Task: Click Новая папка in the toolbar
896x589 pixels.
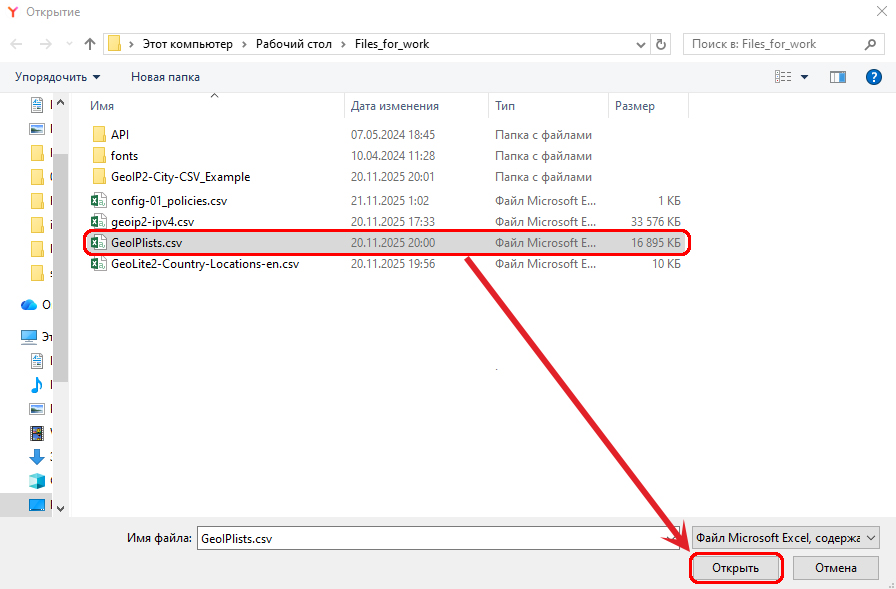Action: pyautogui.click(x=165, y=77)
